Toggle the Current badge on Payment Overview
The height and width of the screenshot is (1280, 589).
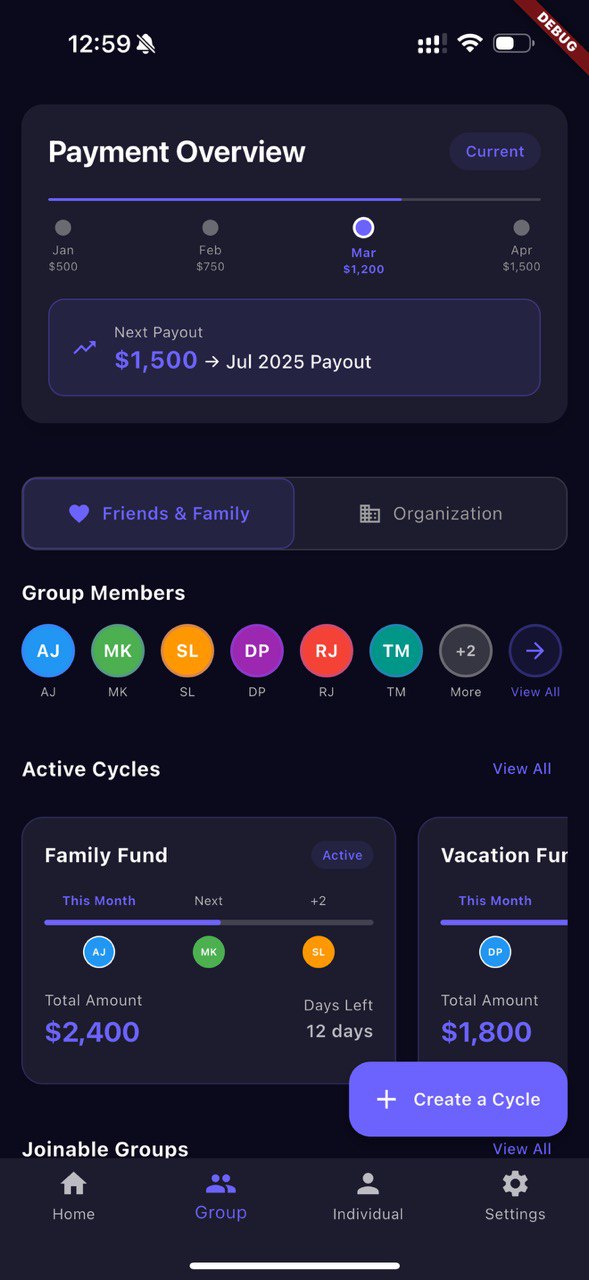[494, 151]
